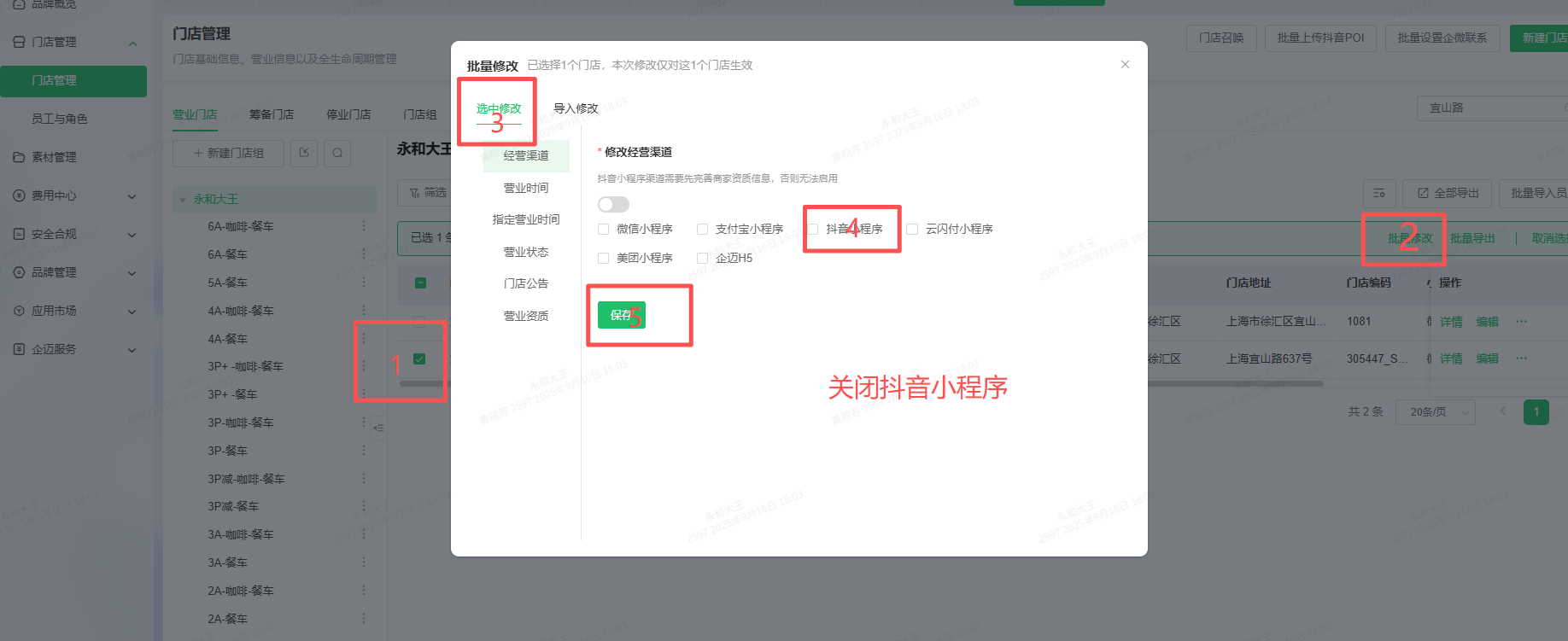
Task: Open column settings icon left of 全部导出
Action: (1378, 193)
